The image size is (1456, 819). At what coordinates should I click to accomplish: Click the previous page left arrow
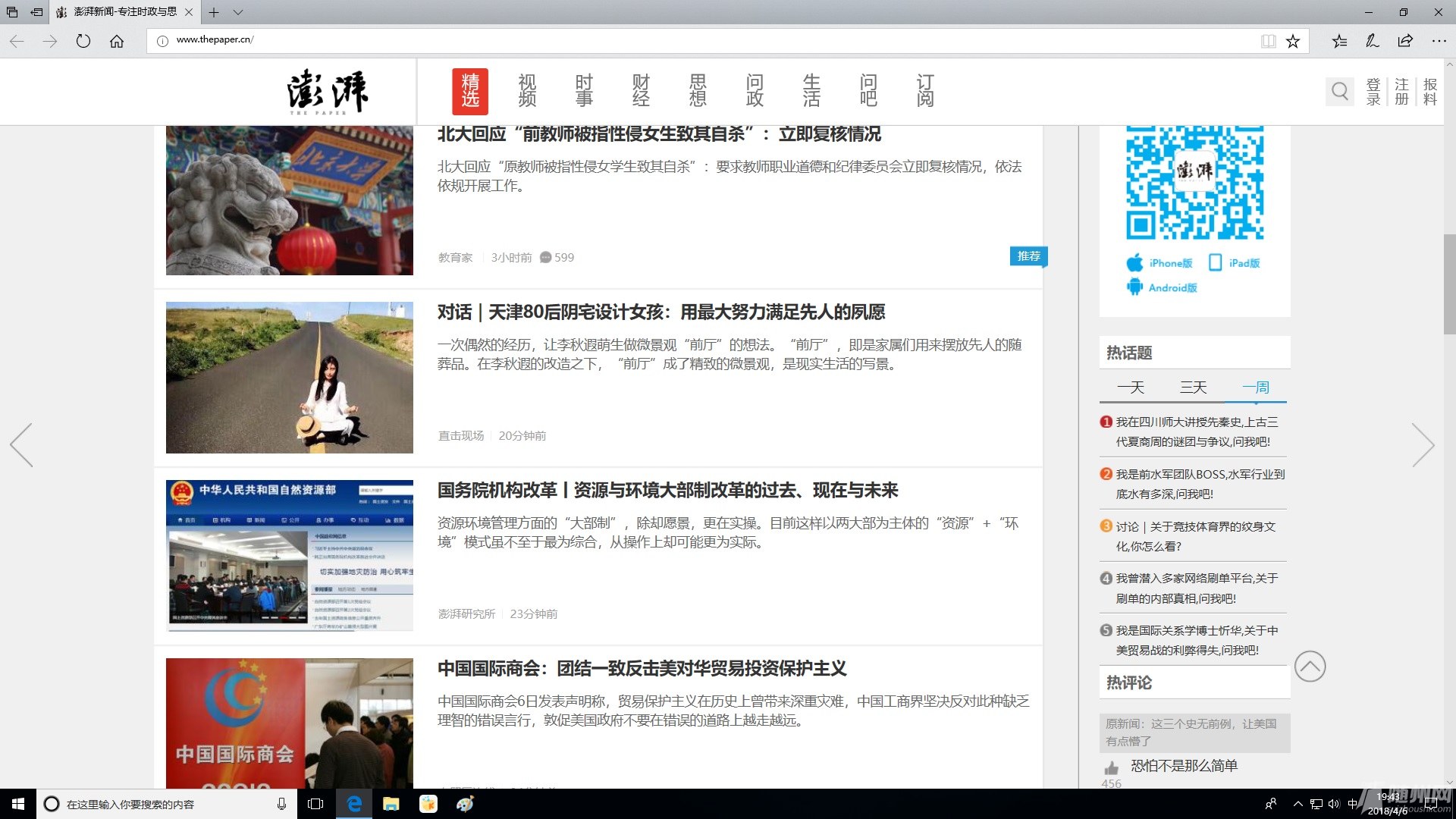pos(21,445)
